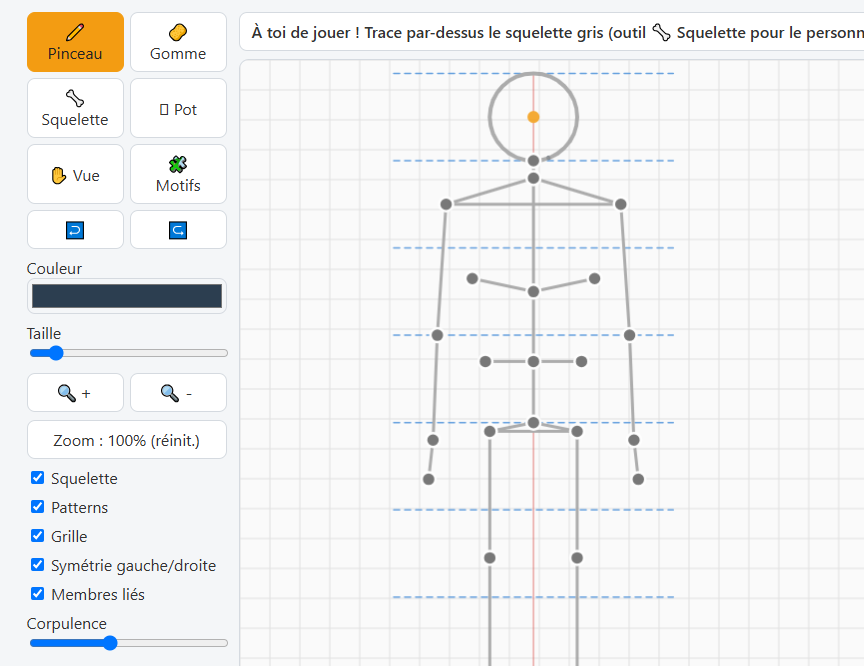The width and height of the screenshot is (864, 666).
Task: Choose the Pot fill tool
Action: [x=178, y=108]
